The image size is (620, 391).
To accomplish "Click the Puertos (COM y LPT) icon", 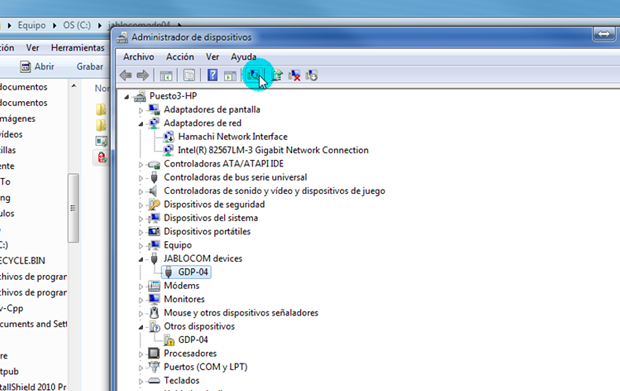I will pos(154,367).
